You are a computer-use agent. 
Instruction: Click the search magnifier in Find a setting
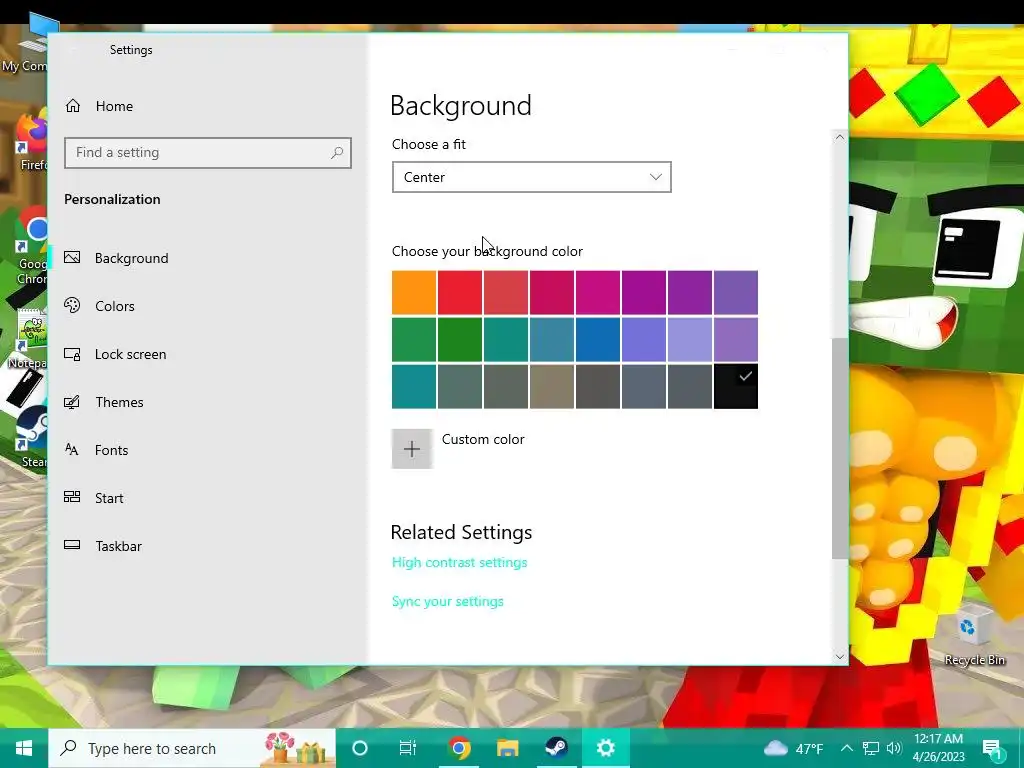click(337, 153)
